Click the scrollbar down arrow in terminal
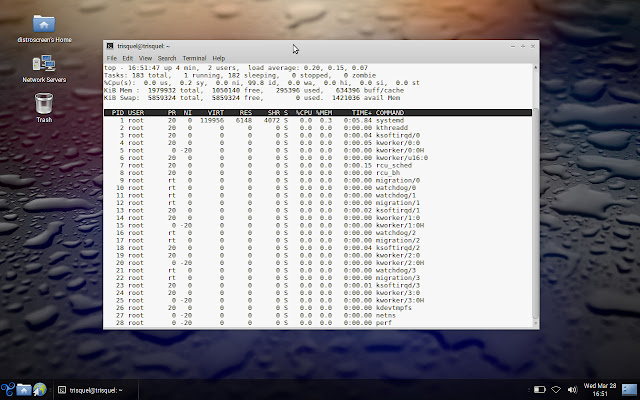This screenshot has height=400, width=640. (x=536, y=323)
